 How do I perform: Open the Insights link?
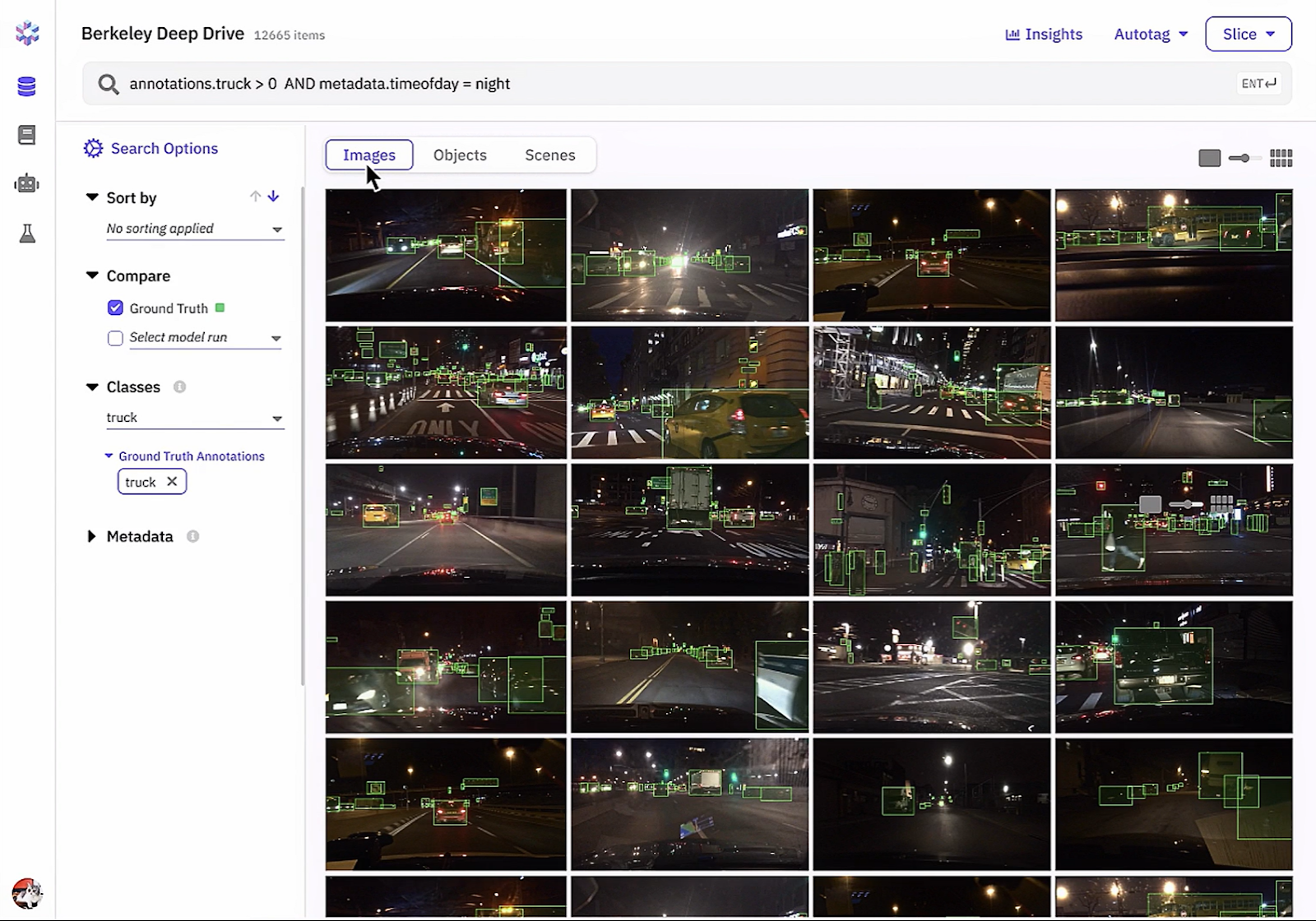[1044, 35]
